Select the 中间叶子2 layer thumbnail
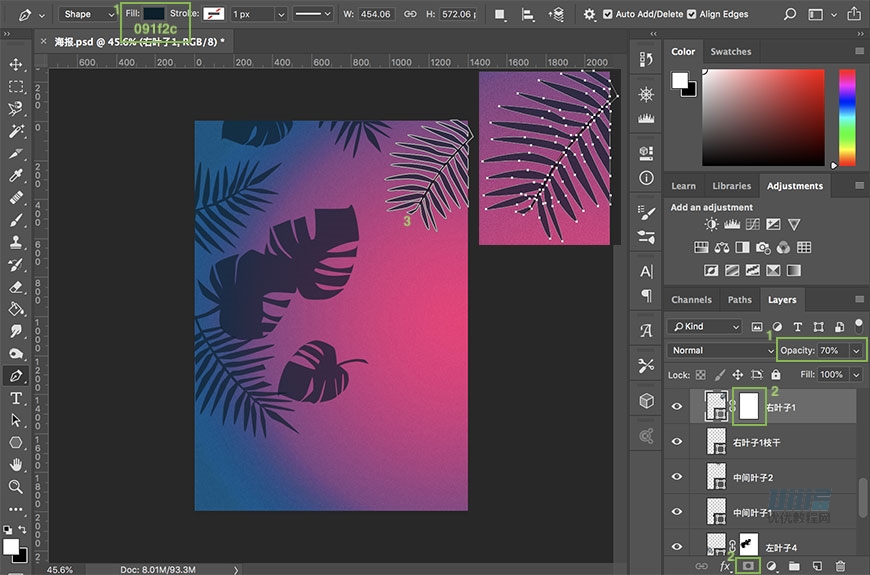870x575 pixels. coord(716,476)
